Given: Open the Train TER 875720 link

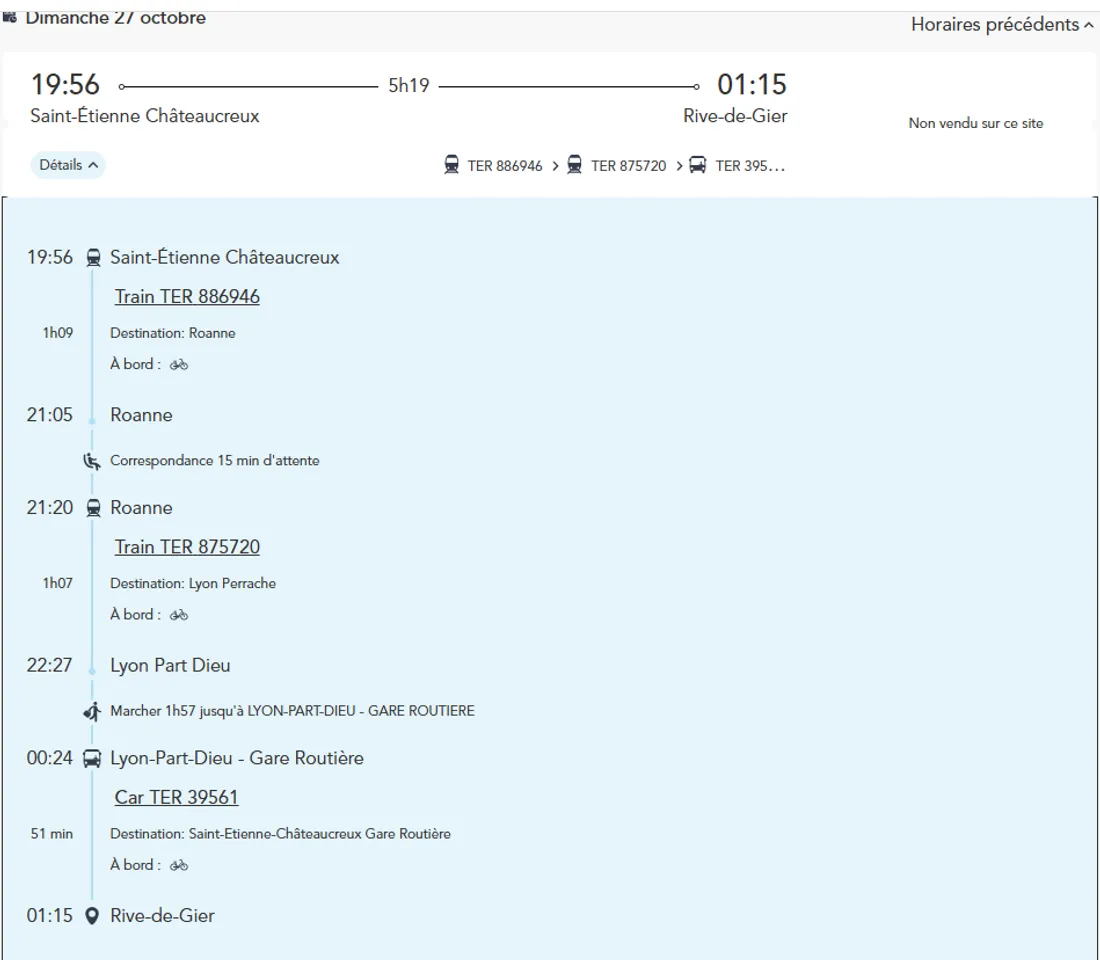Looking at the screenshot, I should pyautogui.click(x=187, y=547).
